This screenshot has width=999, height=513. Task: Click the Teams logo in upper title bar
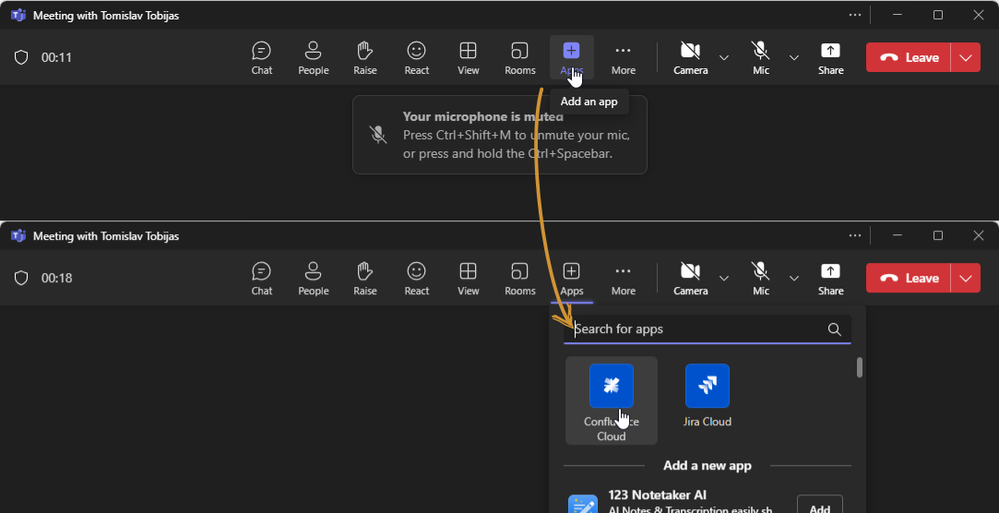point(18,15)
